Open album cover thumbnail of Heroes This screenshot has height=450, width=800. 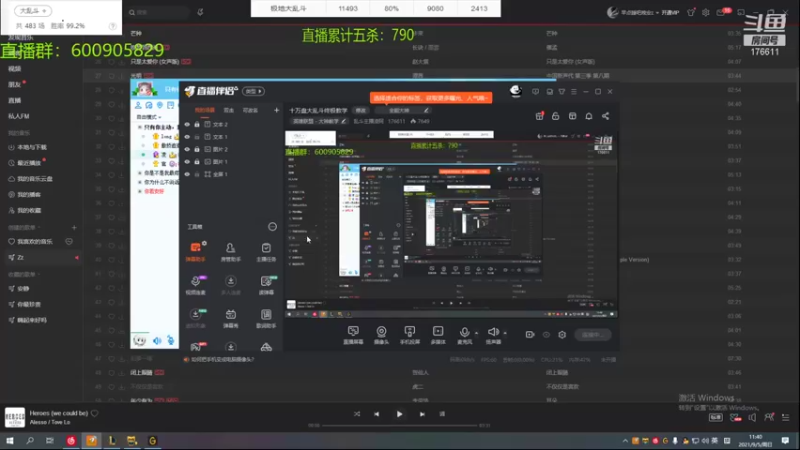[x=15, y=417]
